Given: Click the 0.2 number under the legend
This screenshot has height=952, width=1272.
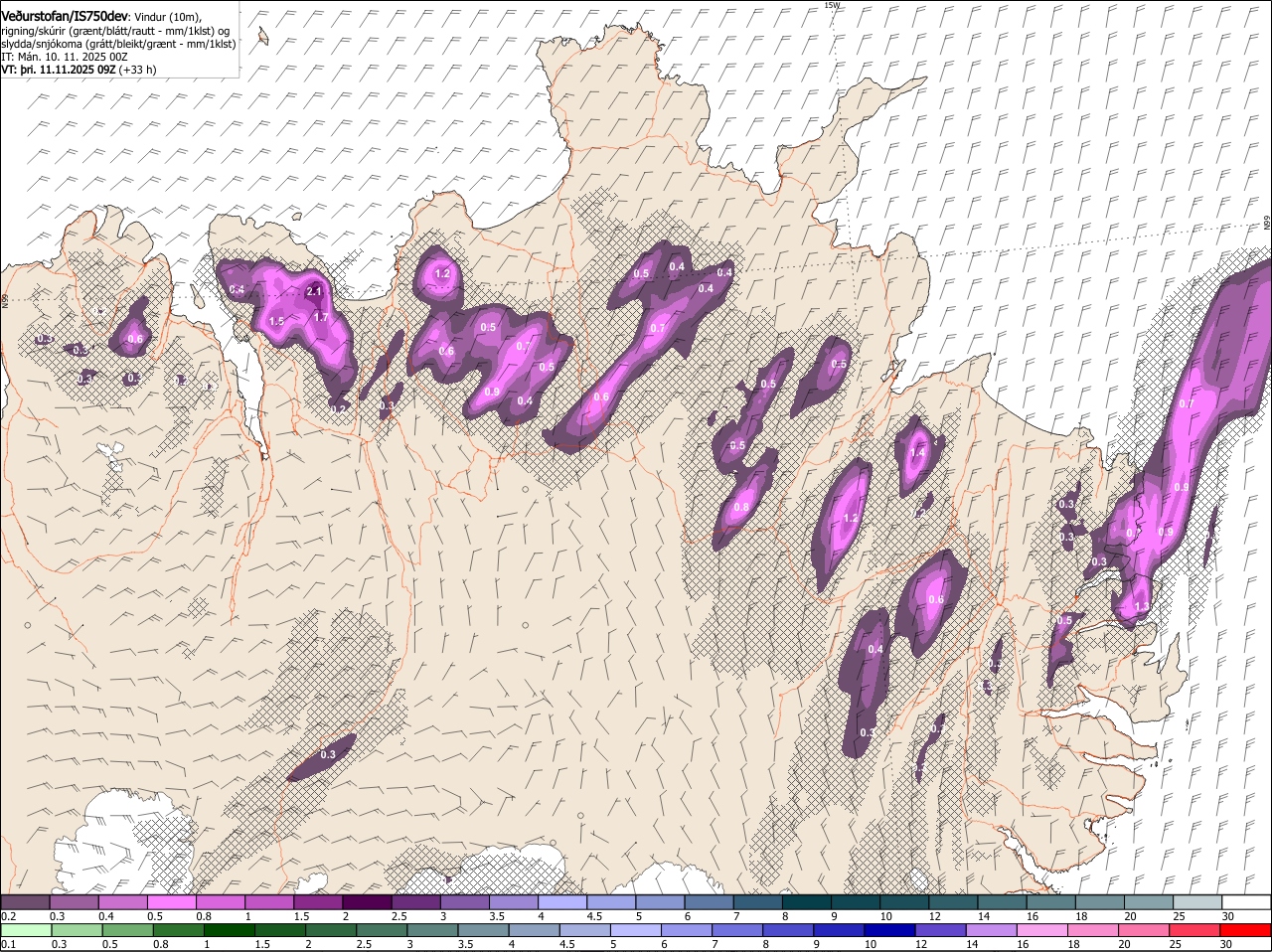Looking at the screenshot, I should 8,915.
